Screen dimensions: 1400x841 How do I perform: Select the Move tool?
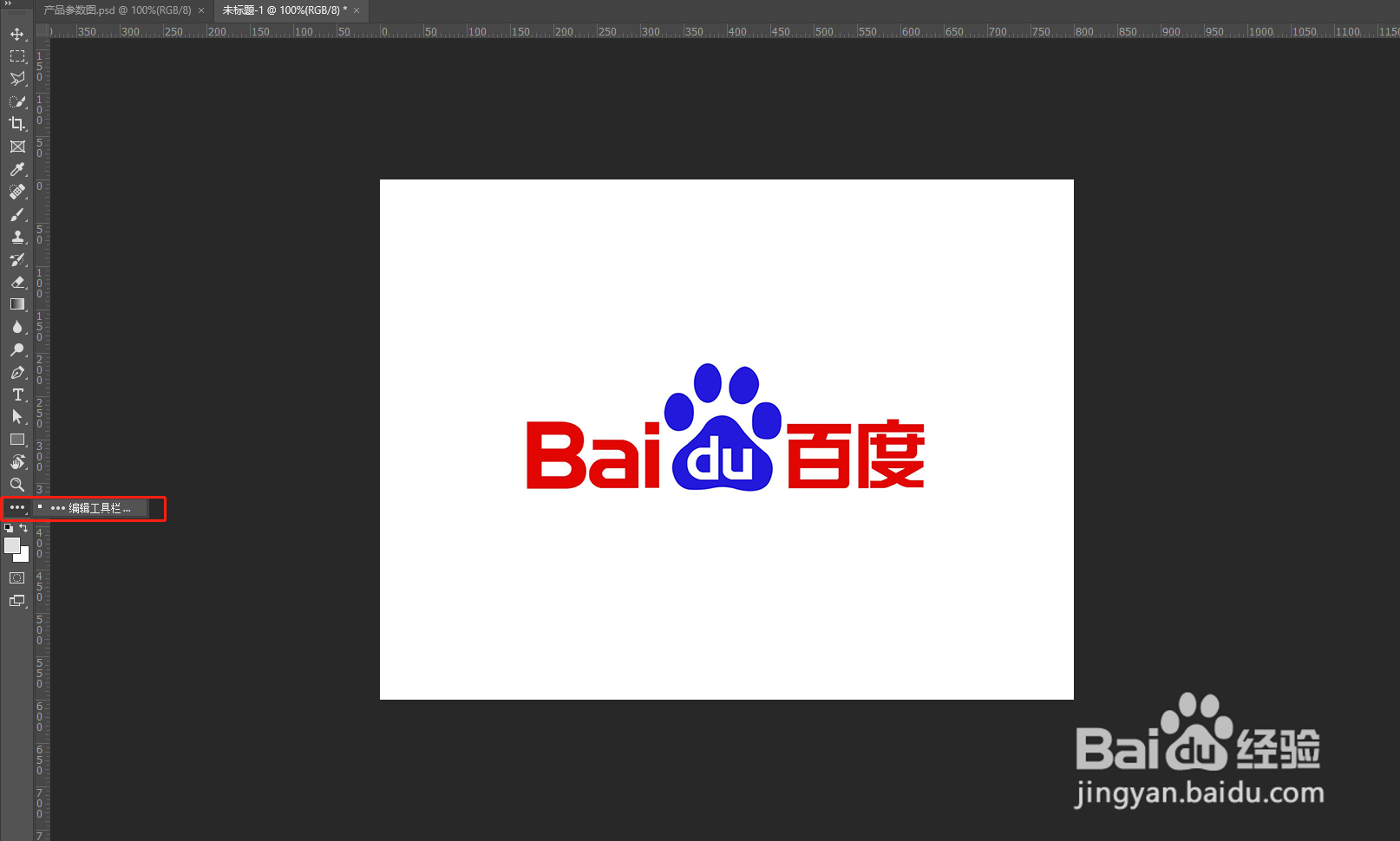pos(16,34)
